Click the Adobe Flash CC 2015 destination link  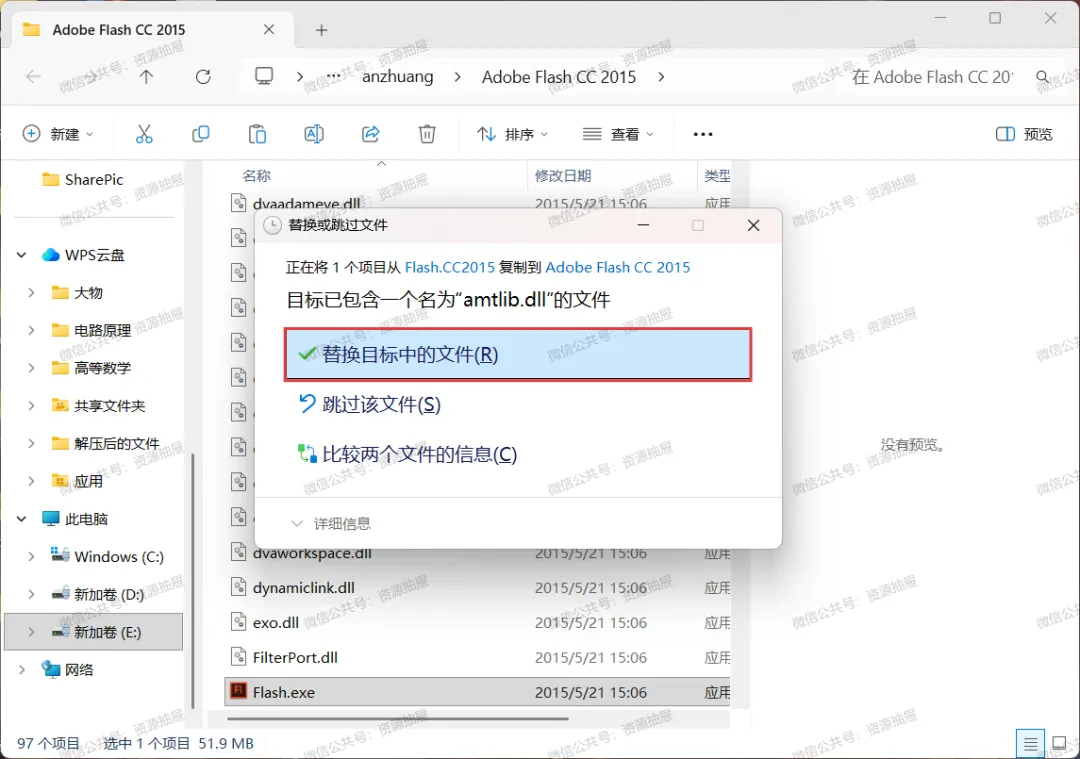(x=618, y=267)
